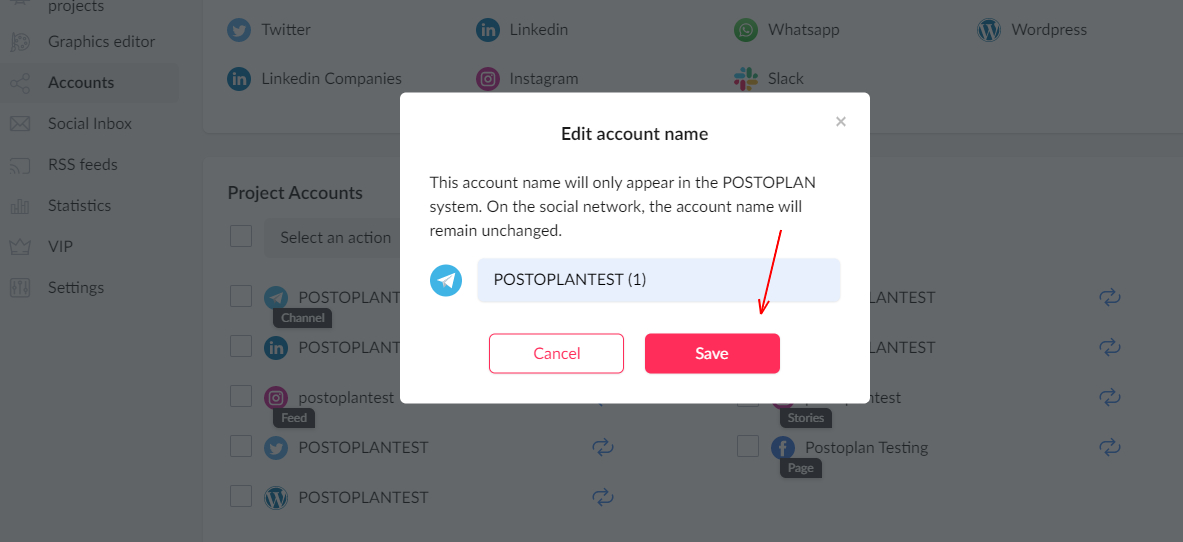Click the Slack network icon
The image size is (1183, 542).
pos(746,79)
